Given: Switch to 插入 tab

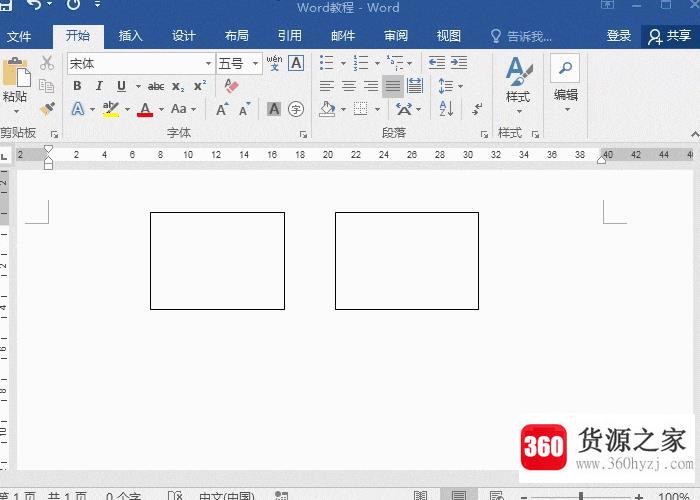Looking at the screenshot, I should tap(130, 36).
